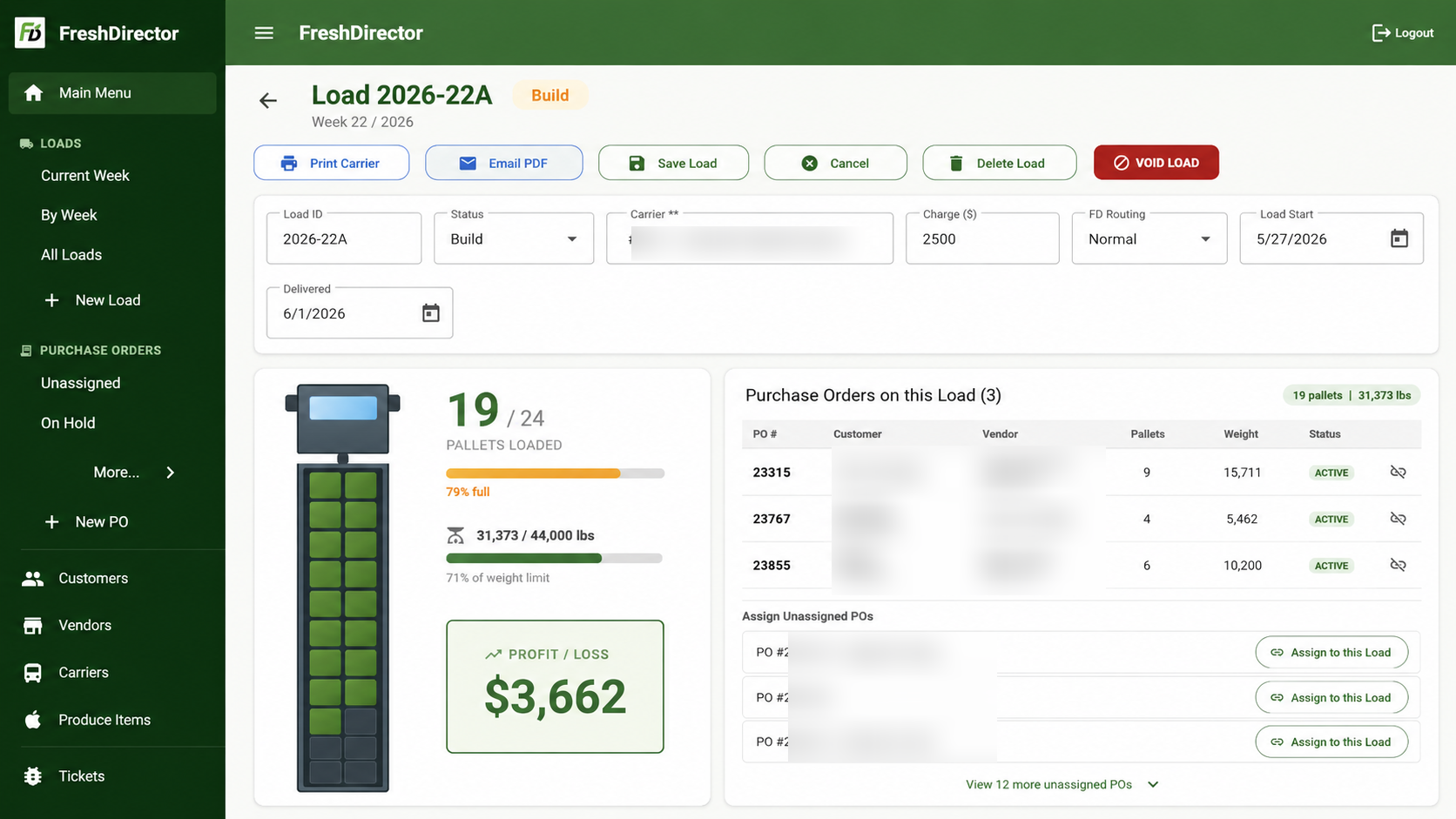Viewport: 1456px width, 819px height.
Task: Go to Current Week loads
Action: pyautogui.click(x=85, y=176)
